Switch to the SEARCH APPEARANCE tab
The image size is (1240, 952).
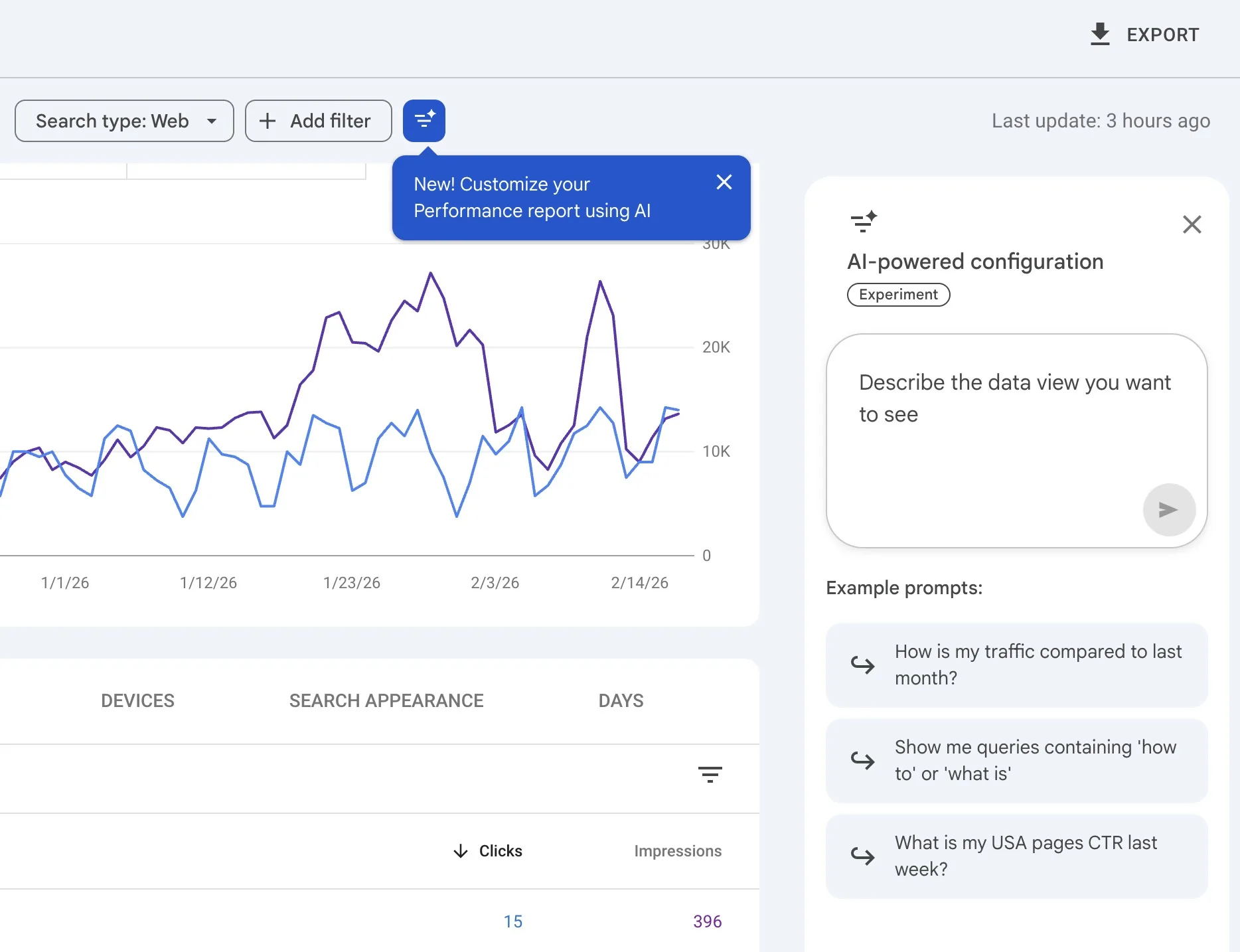pyautogui.click(x=386, y=701)
